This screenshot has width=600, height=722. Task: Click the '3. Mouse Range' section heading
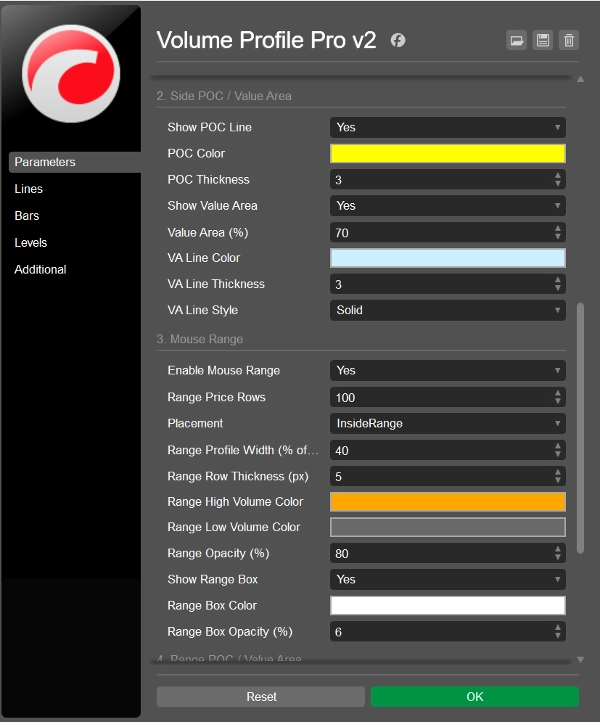(200, 339)
